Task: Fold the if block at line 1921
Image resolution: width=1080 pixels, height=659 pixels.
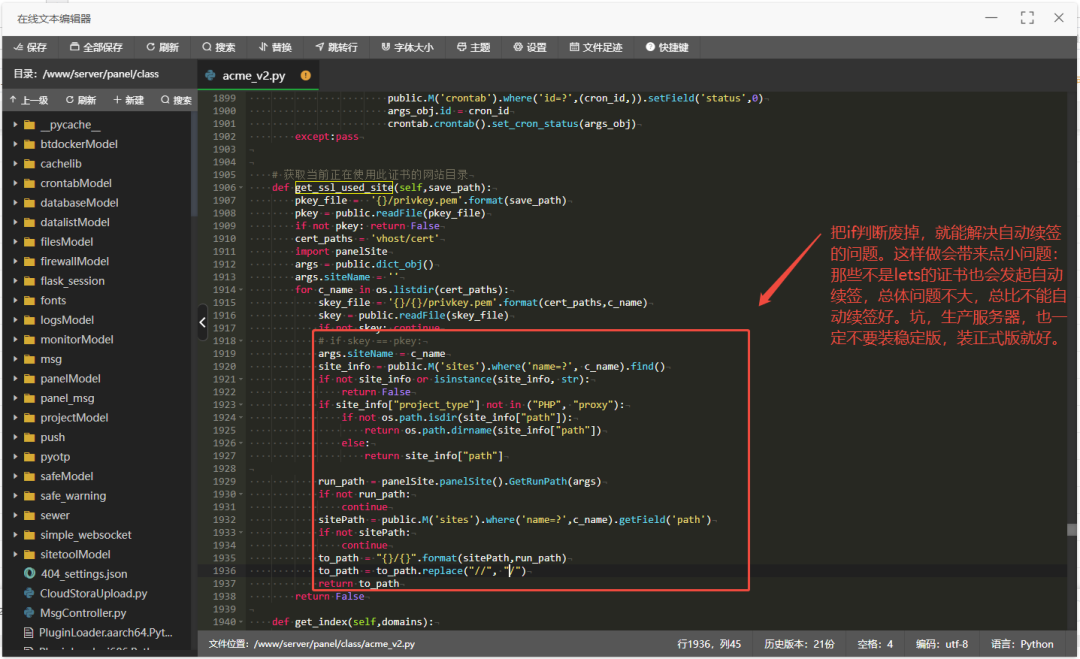Action: click(x=241, y=379)
